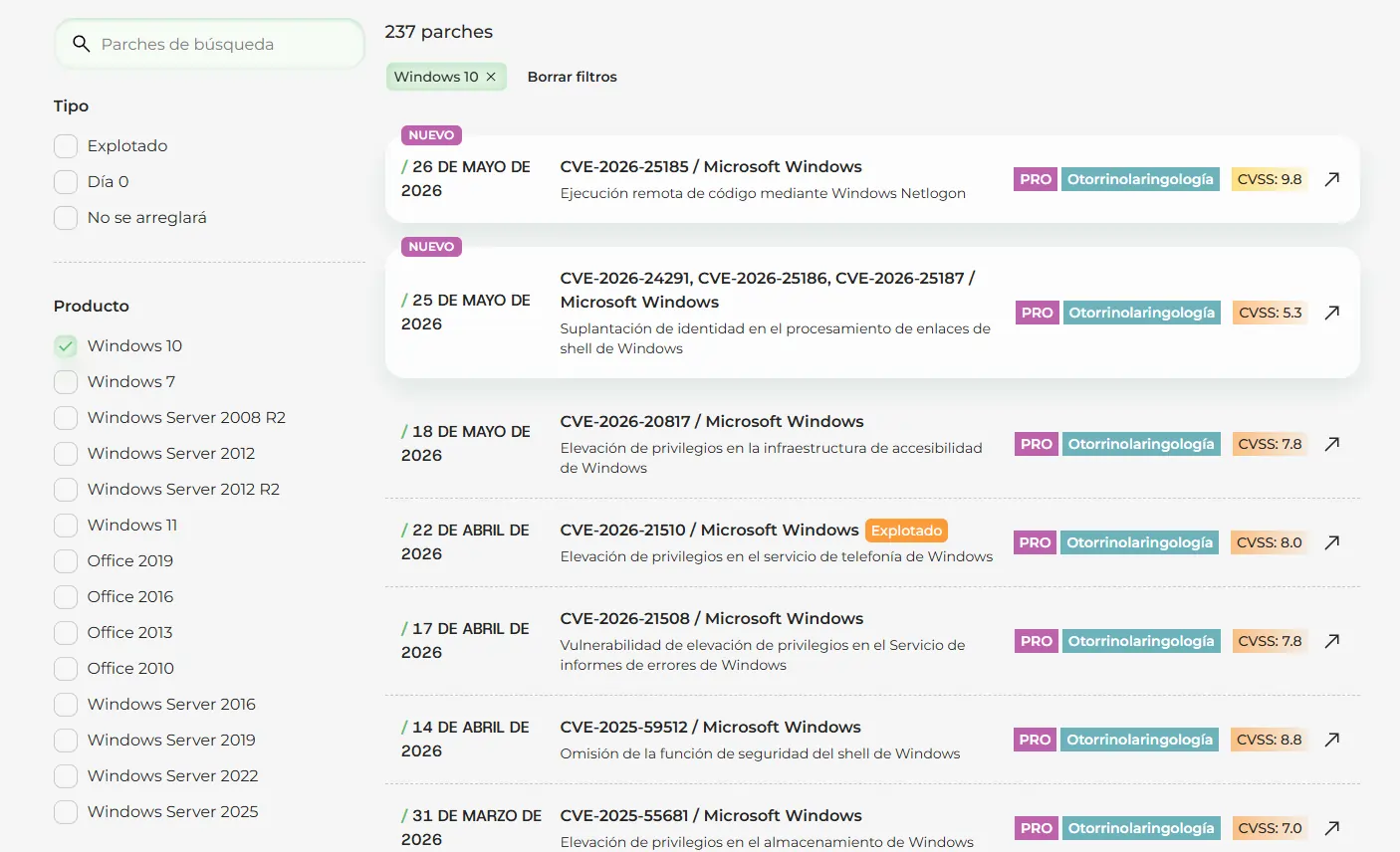This screenshot has width=1400, height=852.
Task: Check the Explotado type filter
Action: pyautogui.click(x=66, y=146)
